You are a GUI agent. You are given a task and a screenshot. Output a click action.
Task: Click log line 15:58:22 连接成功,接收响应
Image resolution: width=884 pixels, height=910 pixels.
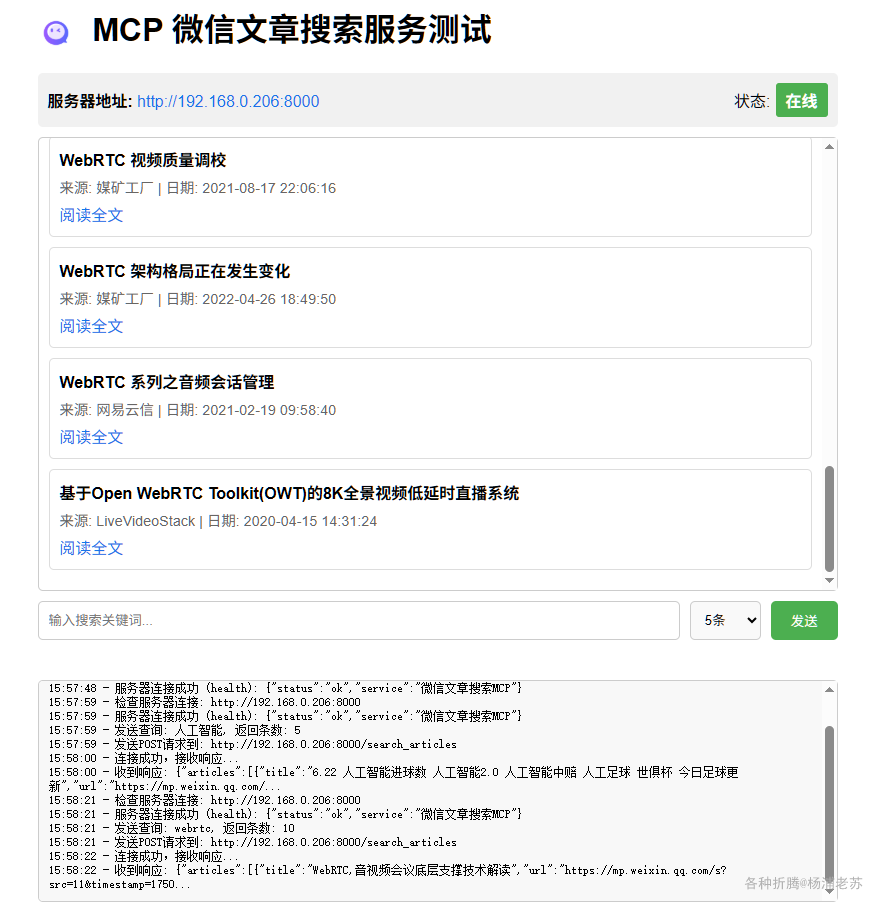tap(143, 856)
